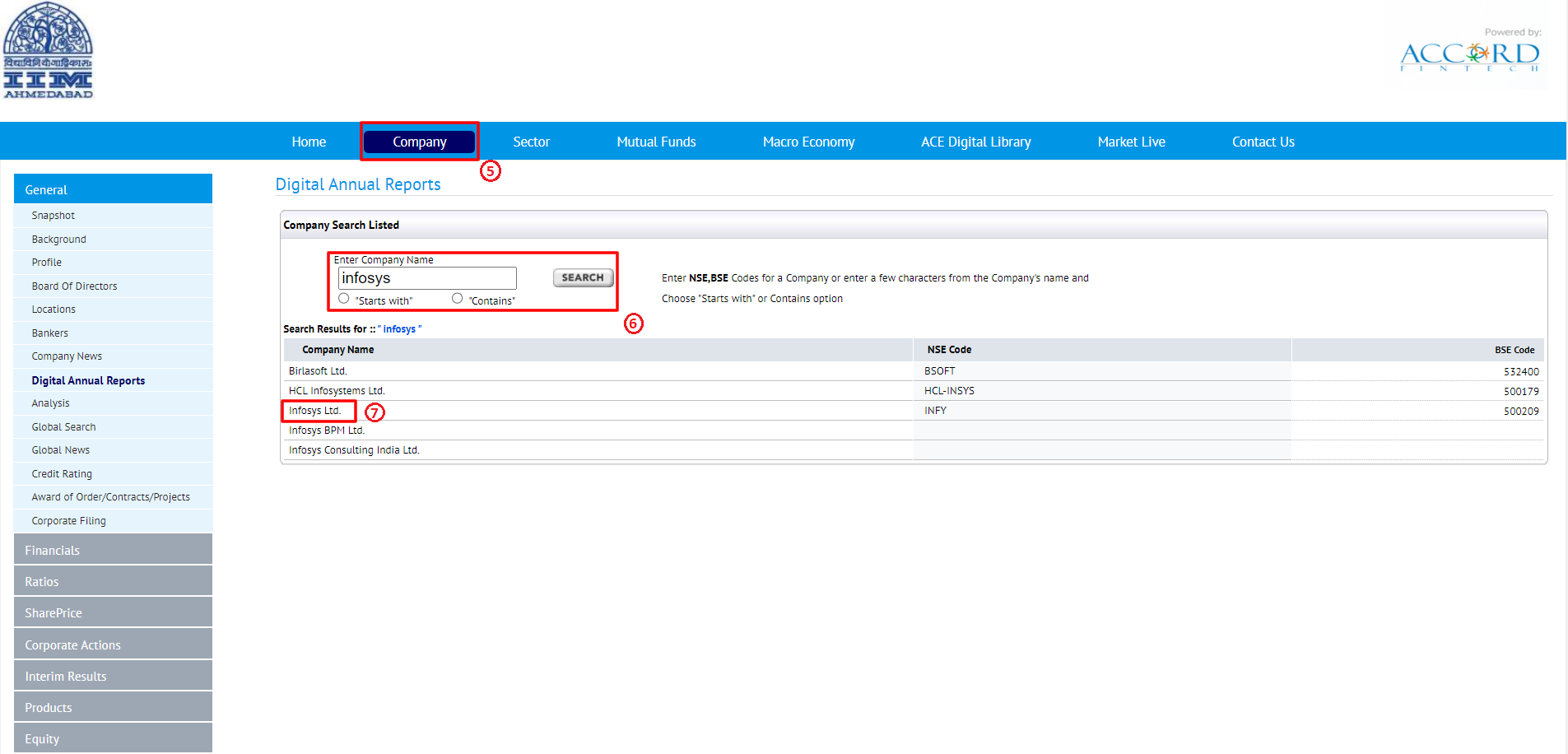The width and height of the screenshot is (1568, 754).
Task: Select HCL Infosystems Ltd. in search results
Action: point(337,391)
